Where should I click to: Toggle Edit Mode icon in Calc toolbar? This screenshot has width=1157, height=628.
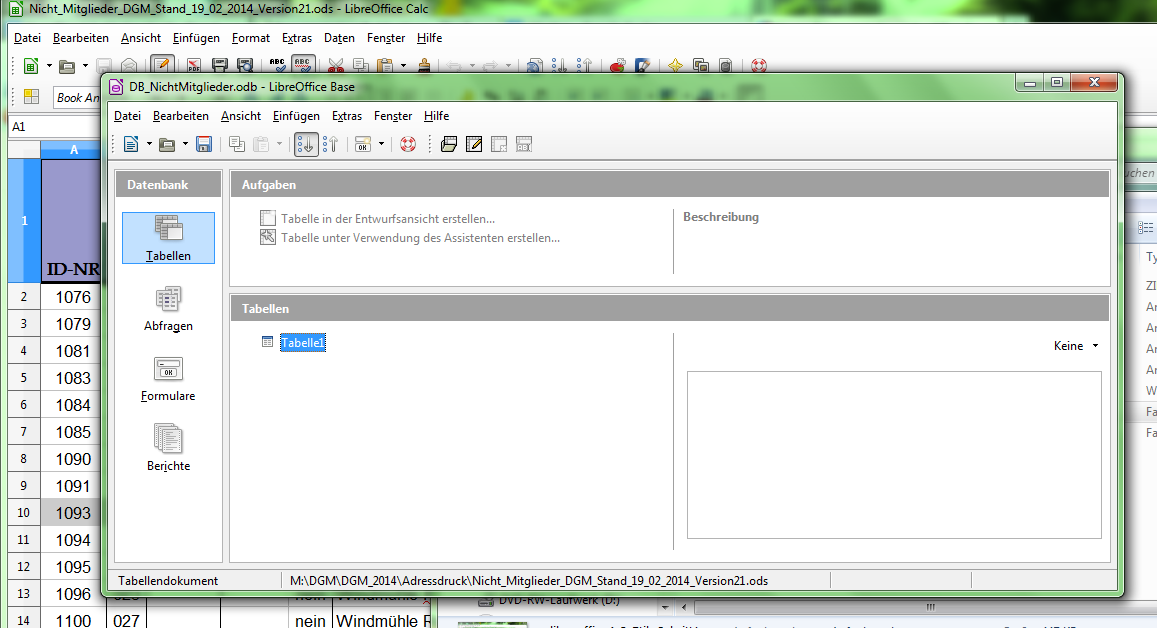tap(162, 64)
